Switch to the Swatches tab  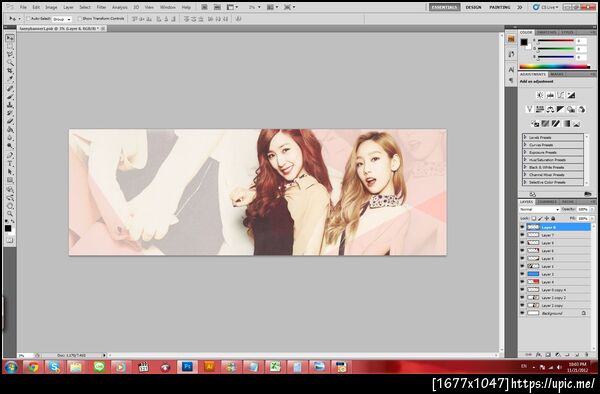[546, 33]
